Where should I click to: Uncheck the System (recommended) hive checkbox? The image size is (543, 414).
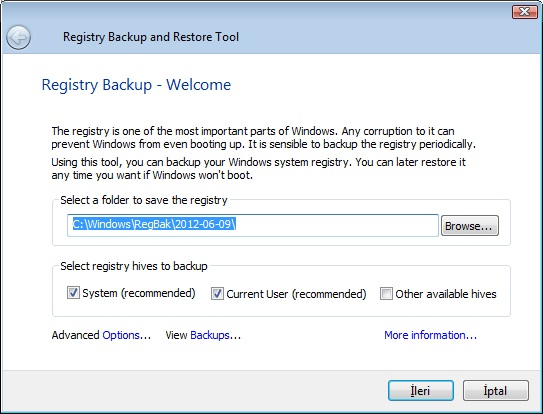[73, 293]
